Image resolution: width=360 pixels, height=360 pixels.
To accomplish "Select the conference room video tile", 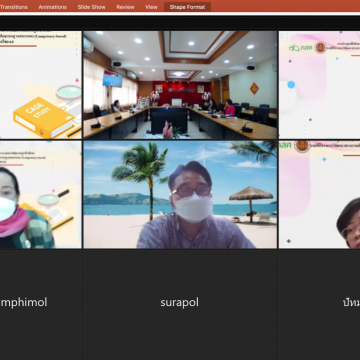I will tap(180, 85).
